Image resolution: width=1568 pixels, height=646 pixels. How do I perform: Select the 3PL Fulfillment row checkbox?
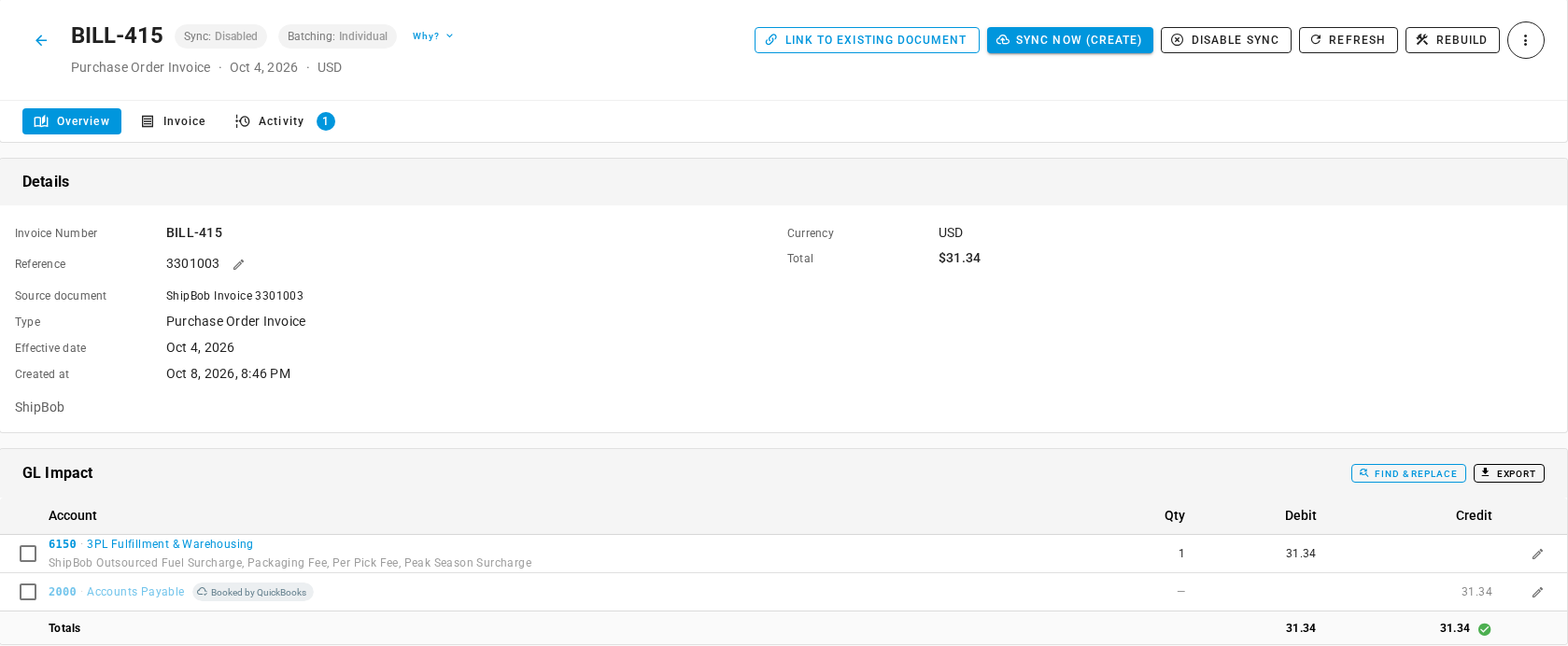(28, 554)
